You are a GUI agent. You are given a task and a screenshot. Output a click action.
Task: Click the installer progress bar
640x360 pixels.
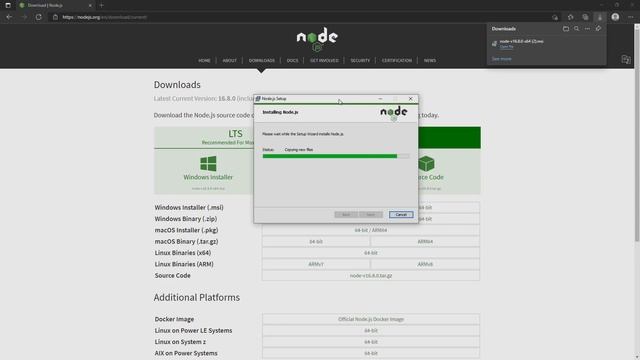[x=336, y=156]
